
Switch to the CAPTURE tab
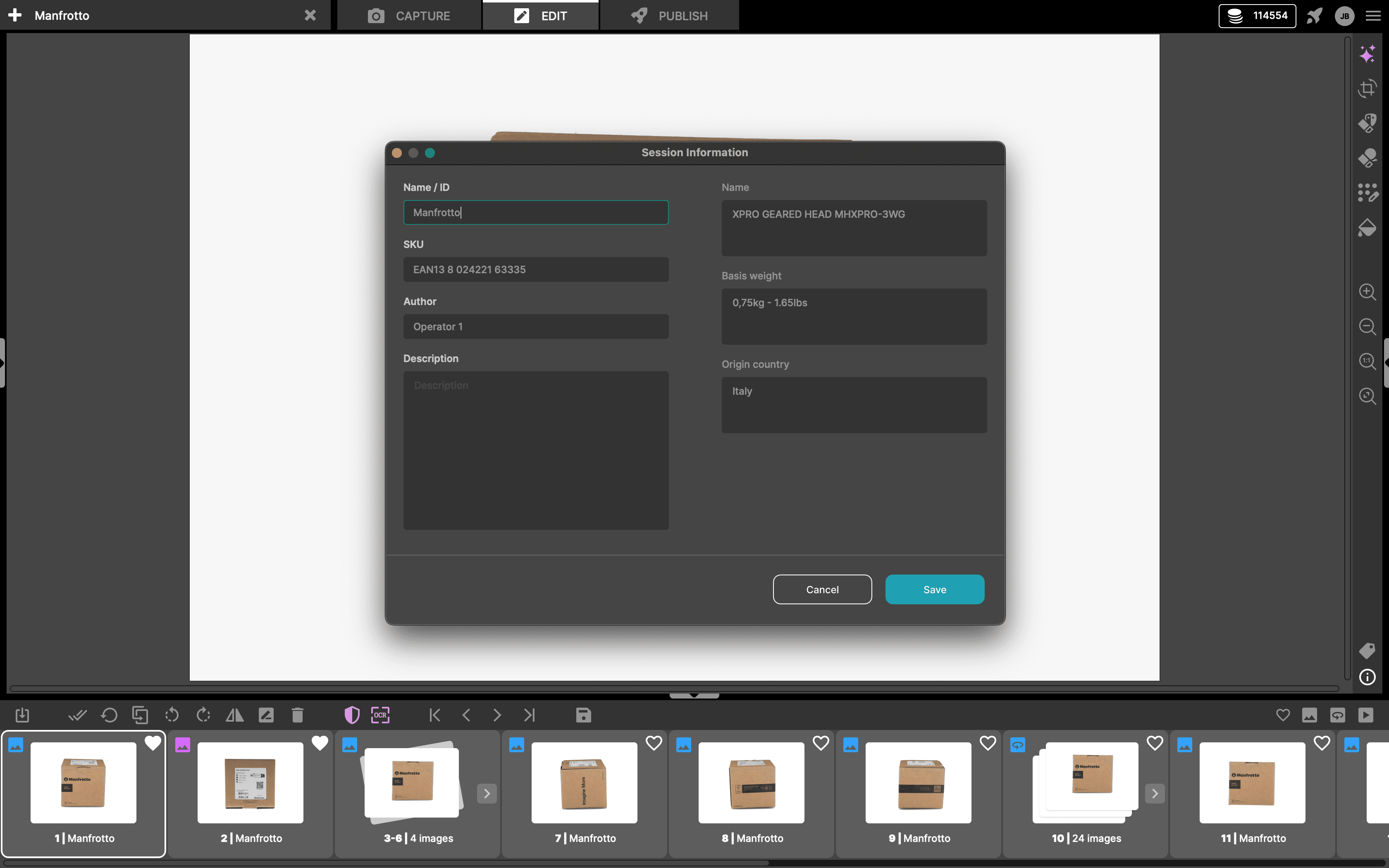[409, 16]
